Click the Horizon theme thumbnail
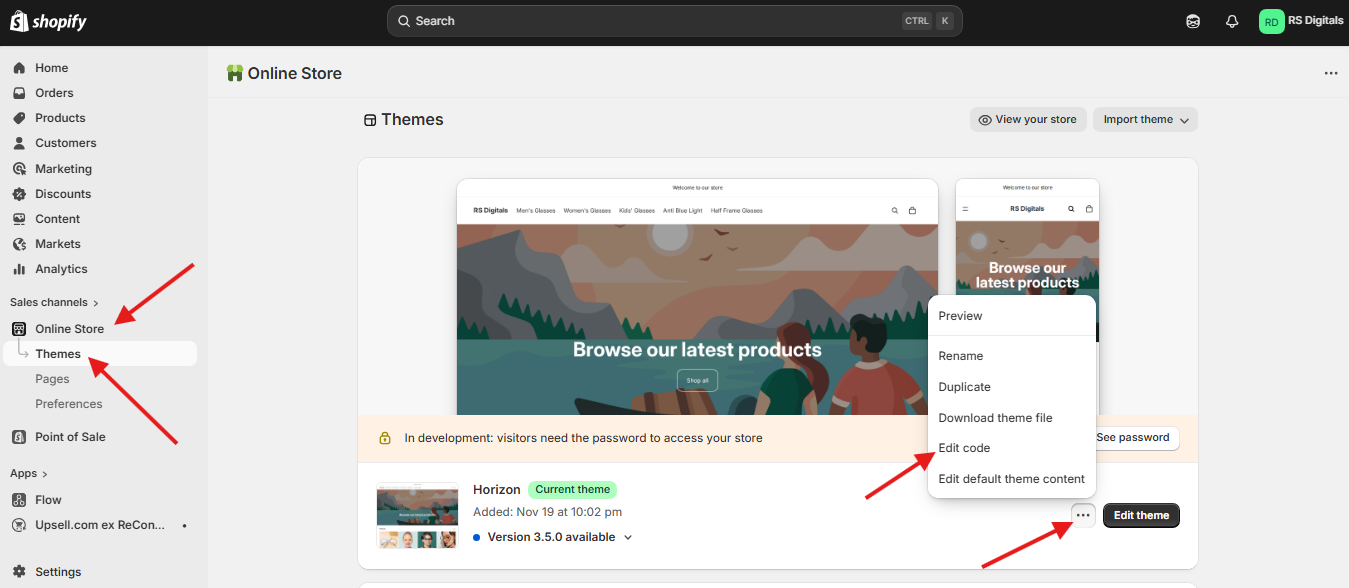 point(416,516)
